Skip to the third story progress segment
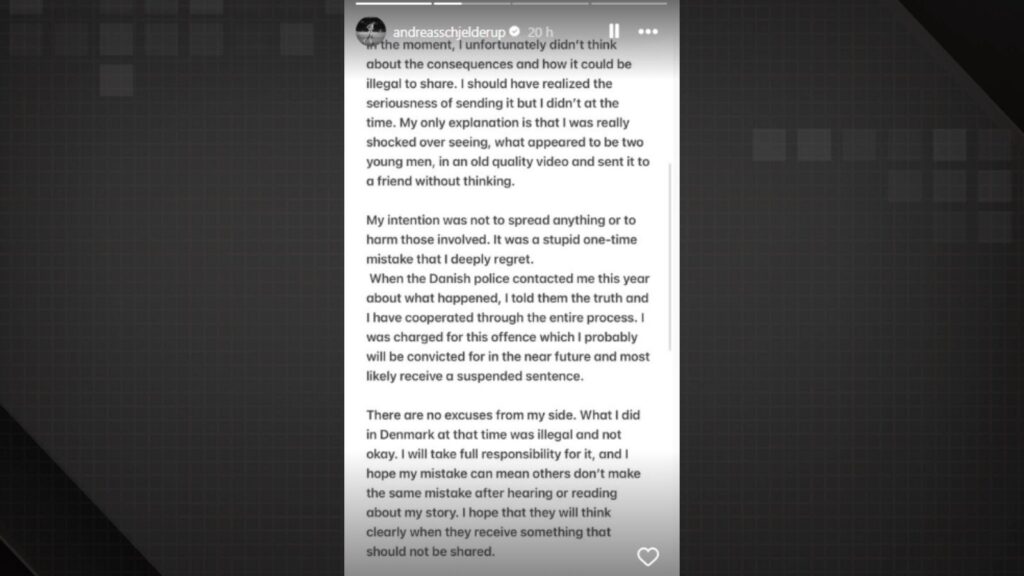Image resolution: width=1024 pixels, height=576 pixels. pyautogui.click(x=551, y=3)
